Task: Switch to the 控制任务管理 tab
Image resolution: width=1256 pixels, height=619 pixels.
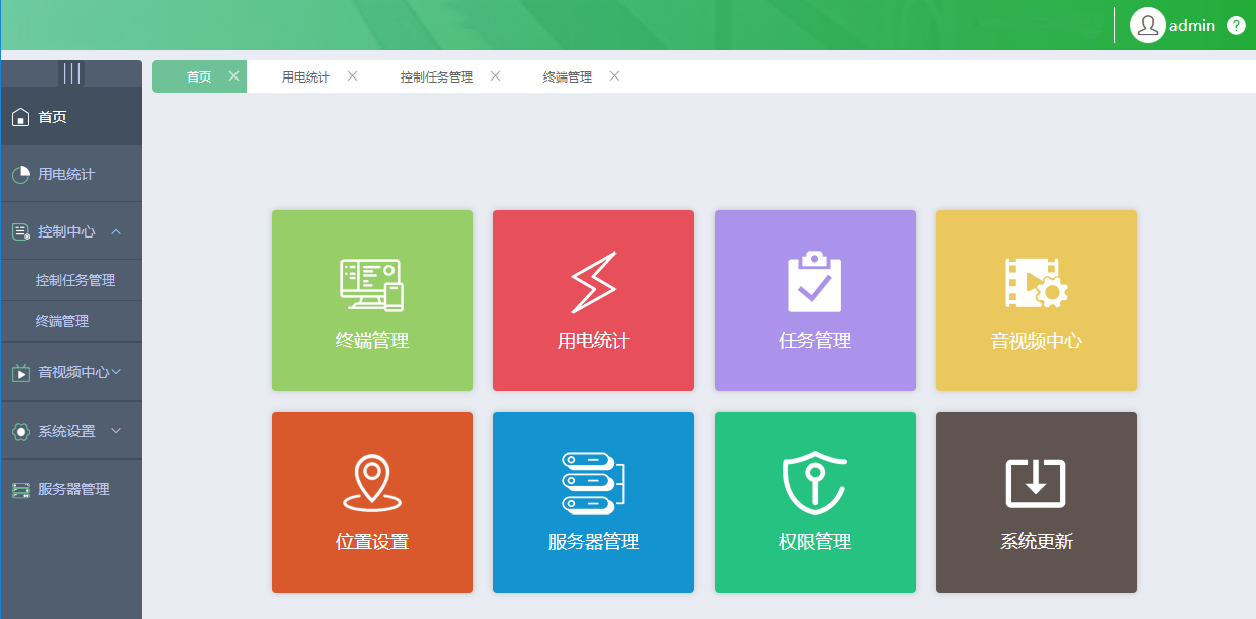Action: 437,77
